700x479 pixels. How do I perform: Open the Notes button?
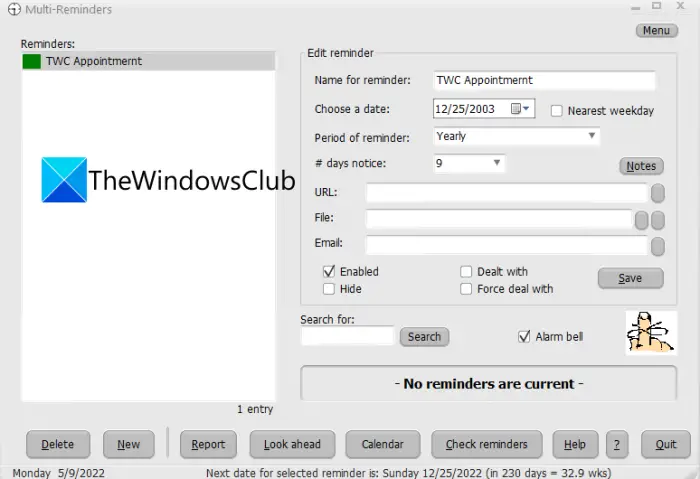(641, 166)
